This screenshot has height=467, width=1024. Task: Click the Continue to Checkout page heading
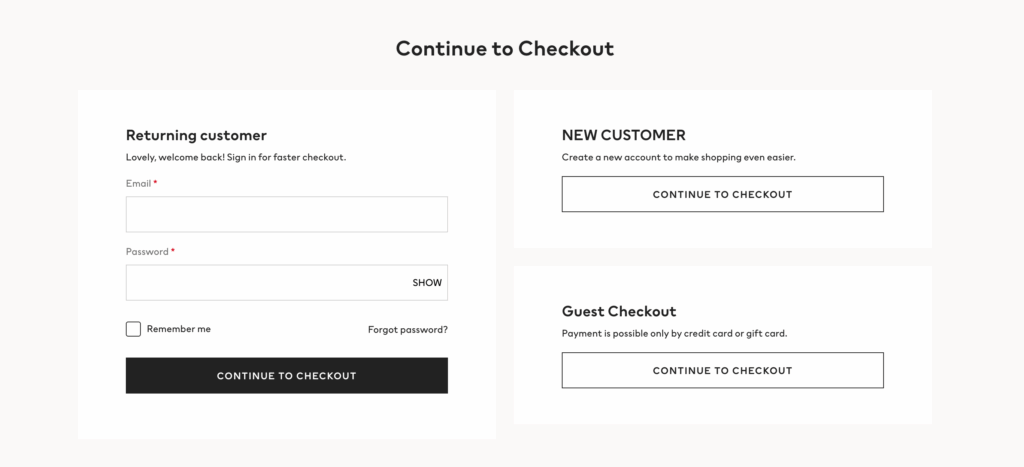pos(505,48)
